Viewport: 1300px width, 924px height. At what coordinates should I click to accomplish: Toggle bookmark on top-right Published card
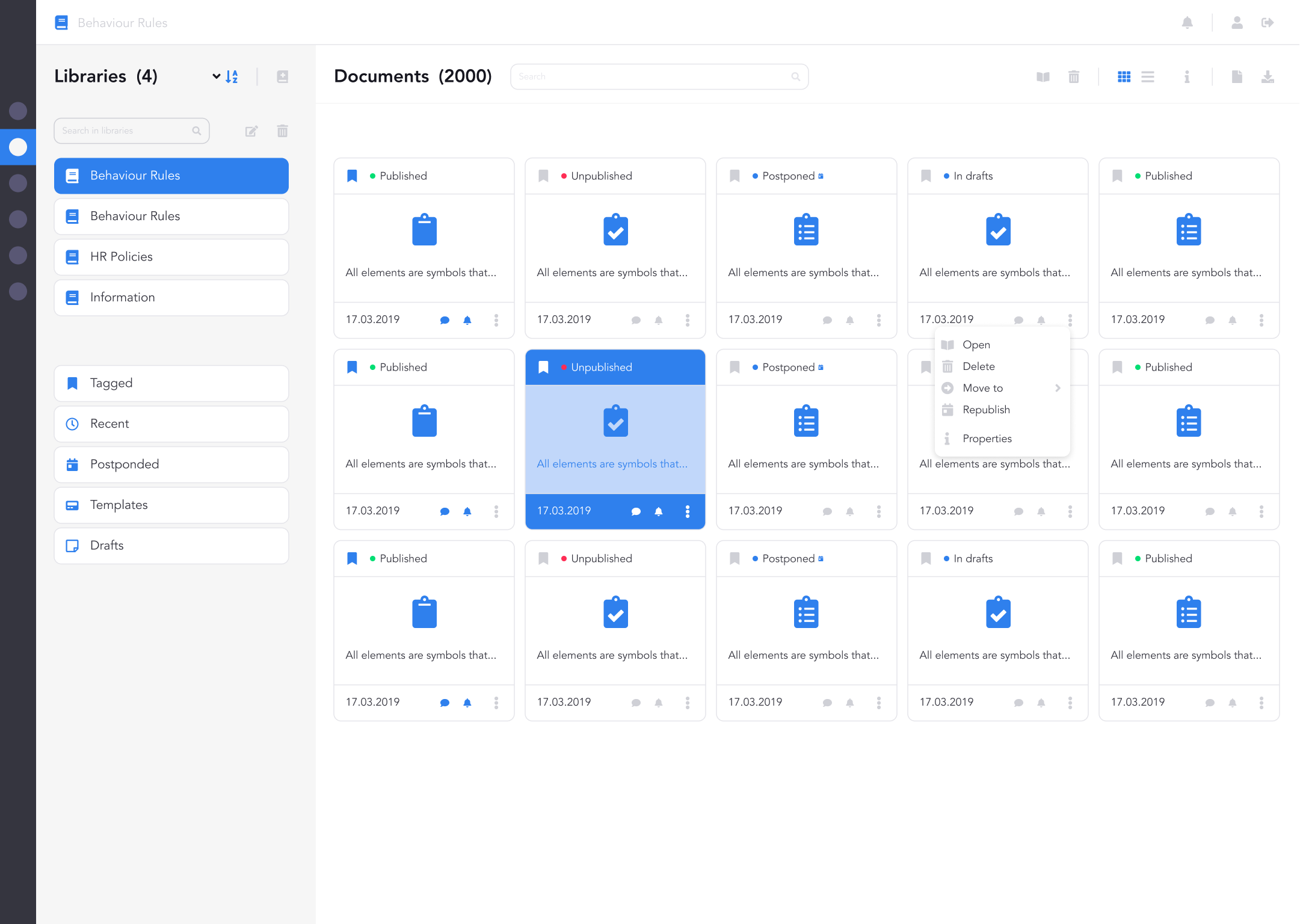click(x=1117, y=176)
